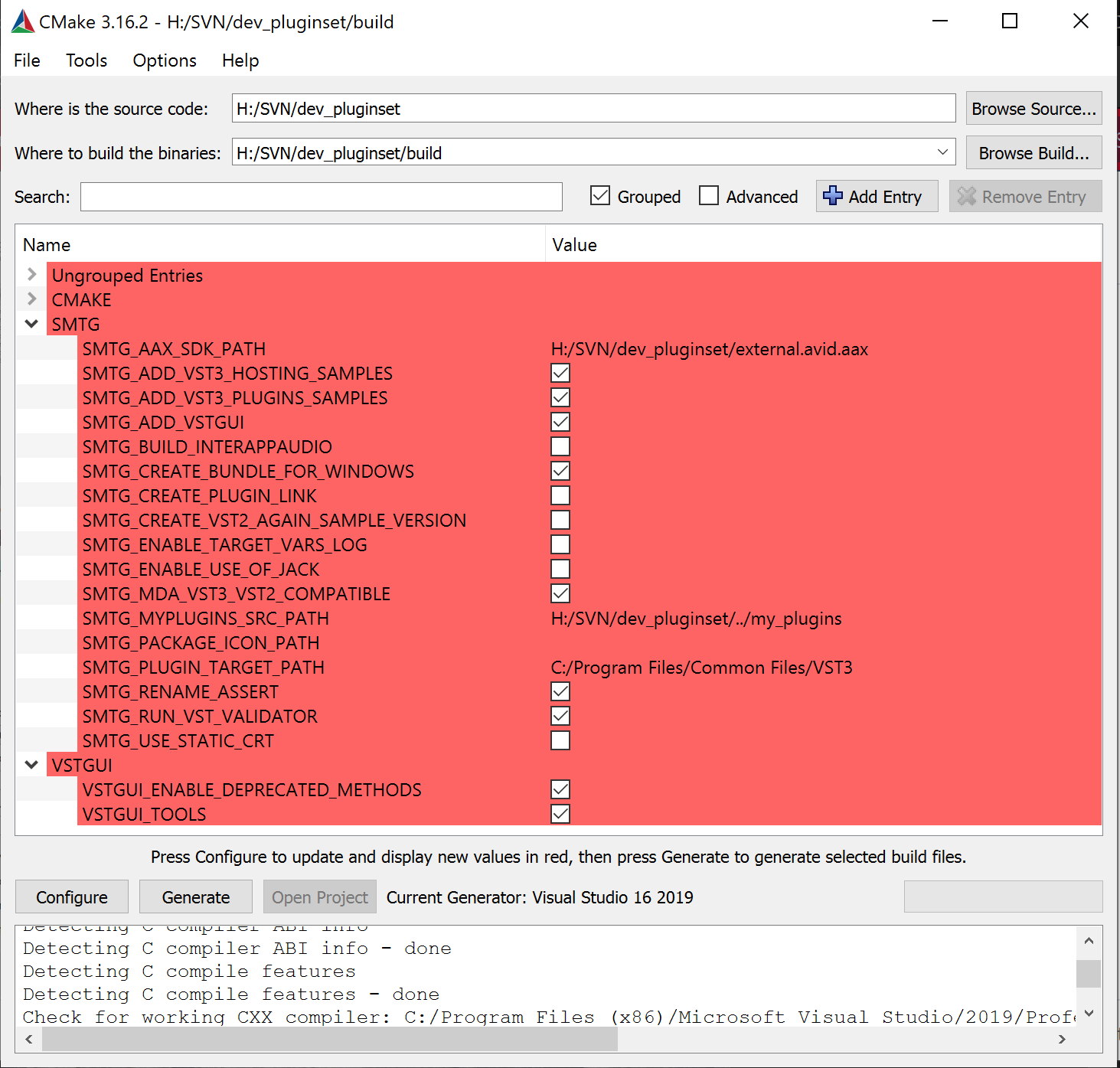Enable SMTG_CREATE_PLUGIN_LINK checkbox
This screenshot has height=1068, width=1120.
560,495
